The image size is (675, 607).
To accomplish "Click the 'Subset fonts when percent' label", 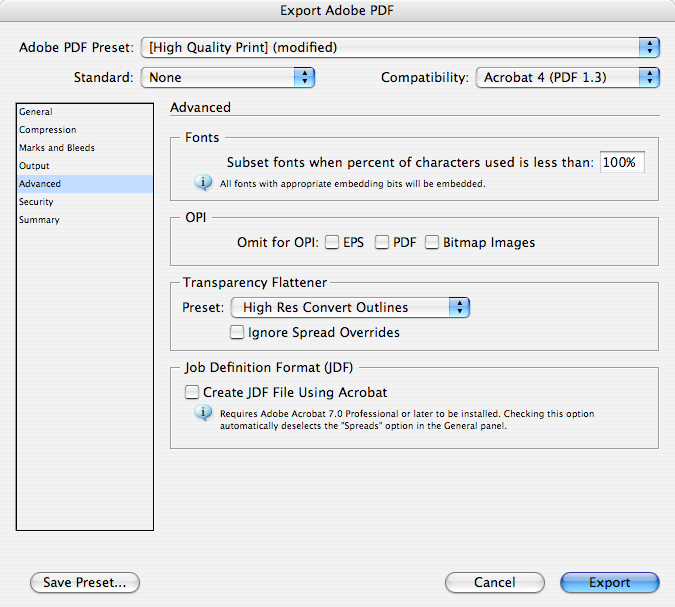I will coord(410,162).
